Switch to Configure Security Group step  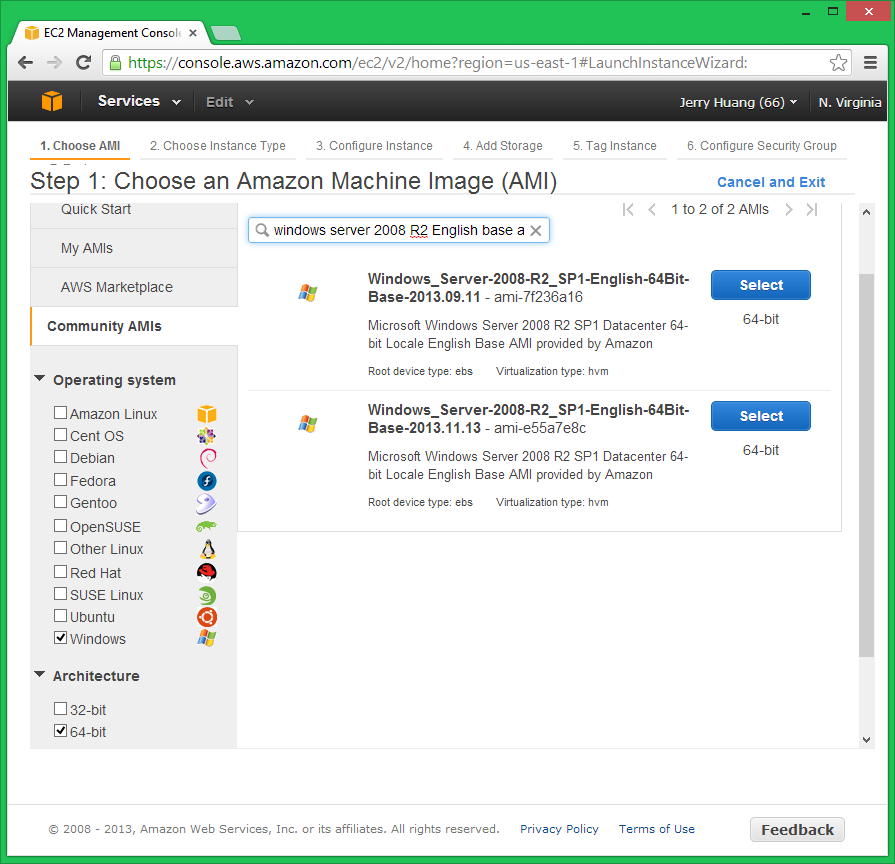761,146
